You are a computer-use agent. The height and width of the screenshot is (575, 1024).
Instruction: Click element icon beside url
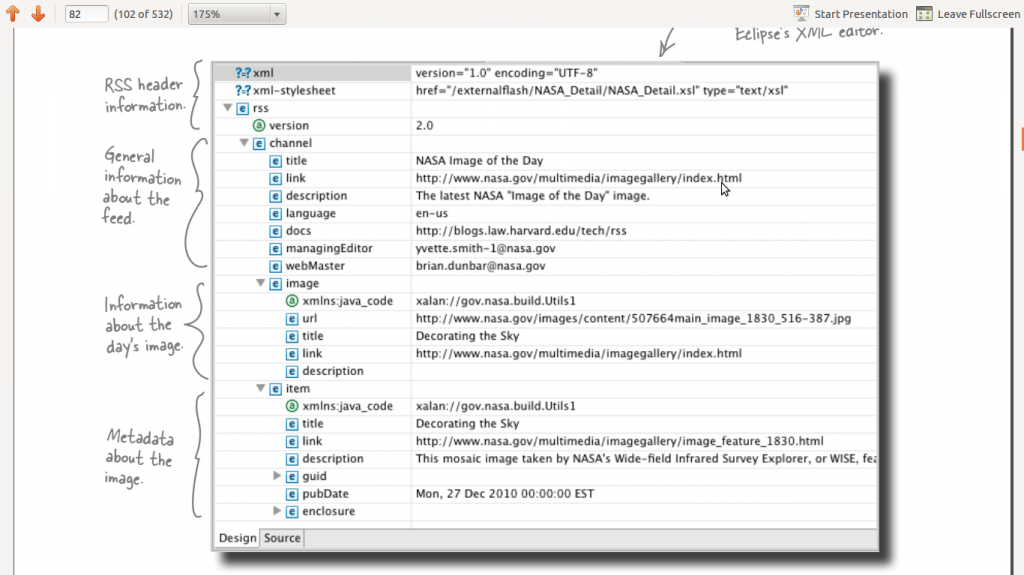pos(292,319)
